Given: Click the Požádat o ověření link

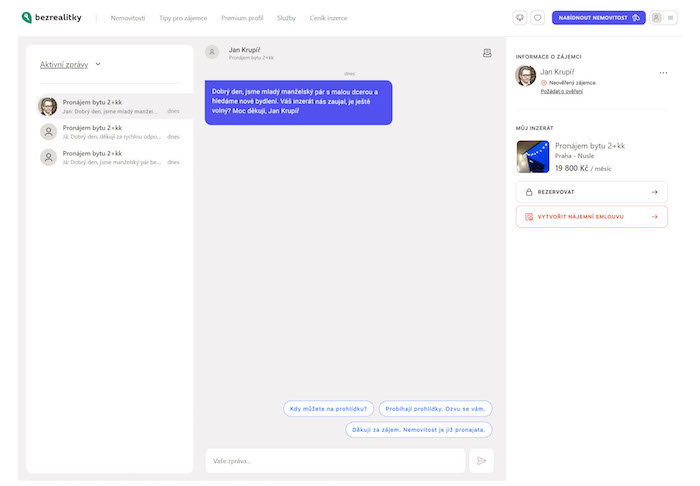Looking at the screenshot, I should point(563,91).
